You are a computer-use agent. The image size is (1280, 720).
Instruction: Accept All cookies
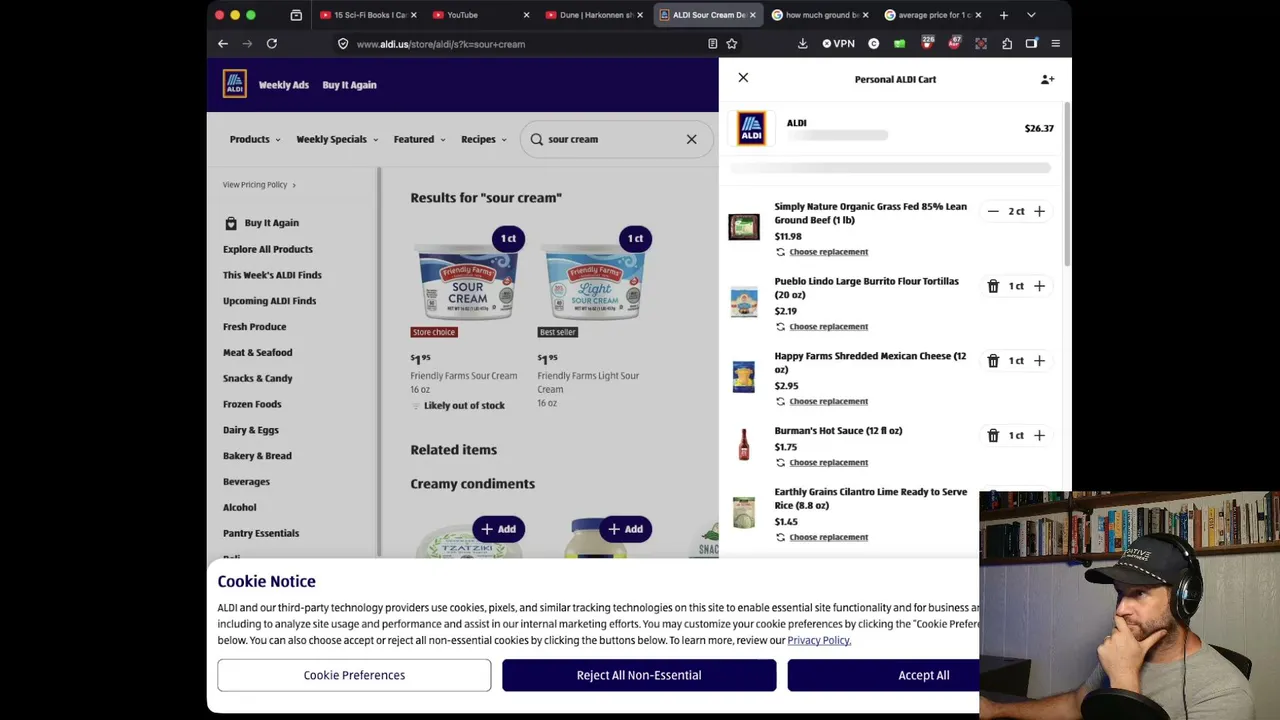pos(924,675)
